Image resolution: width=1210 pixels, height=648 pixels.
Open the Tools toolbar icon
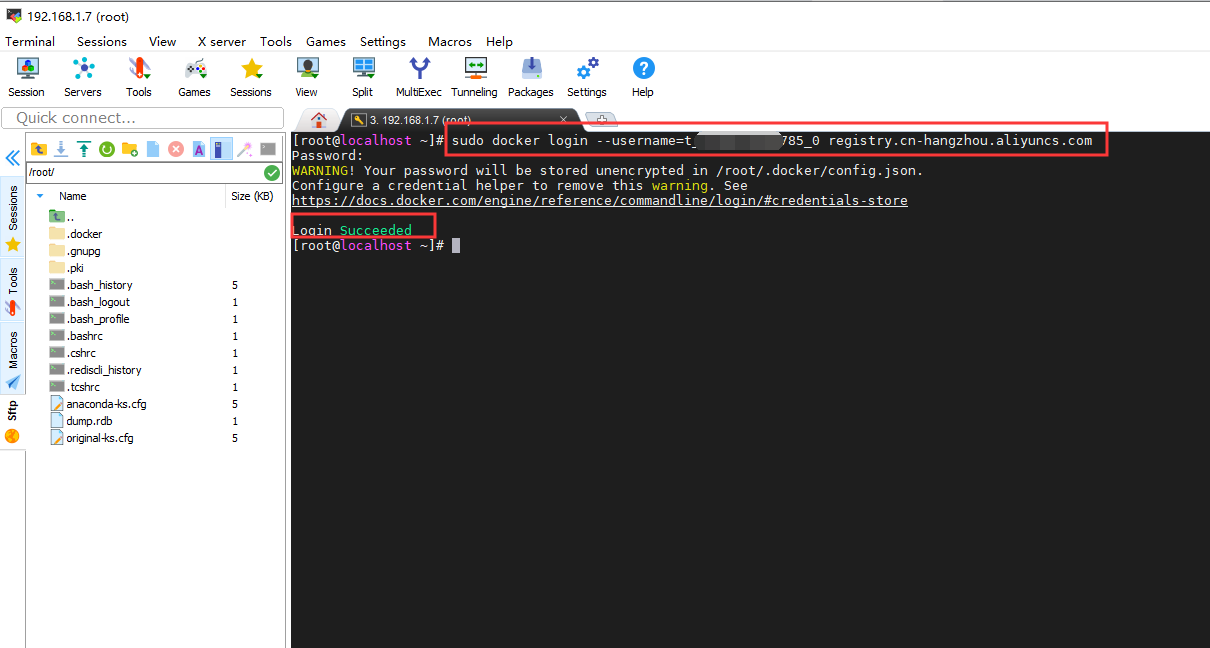coord(139,77)
